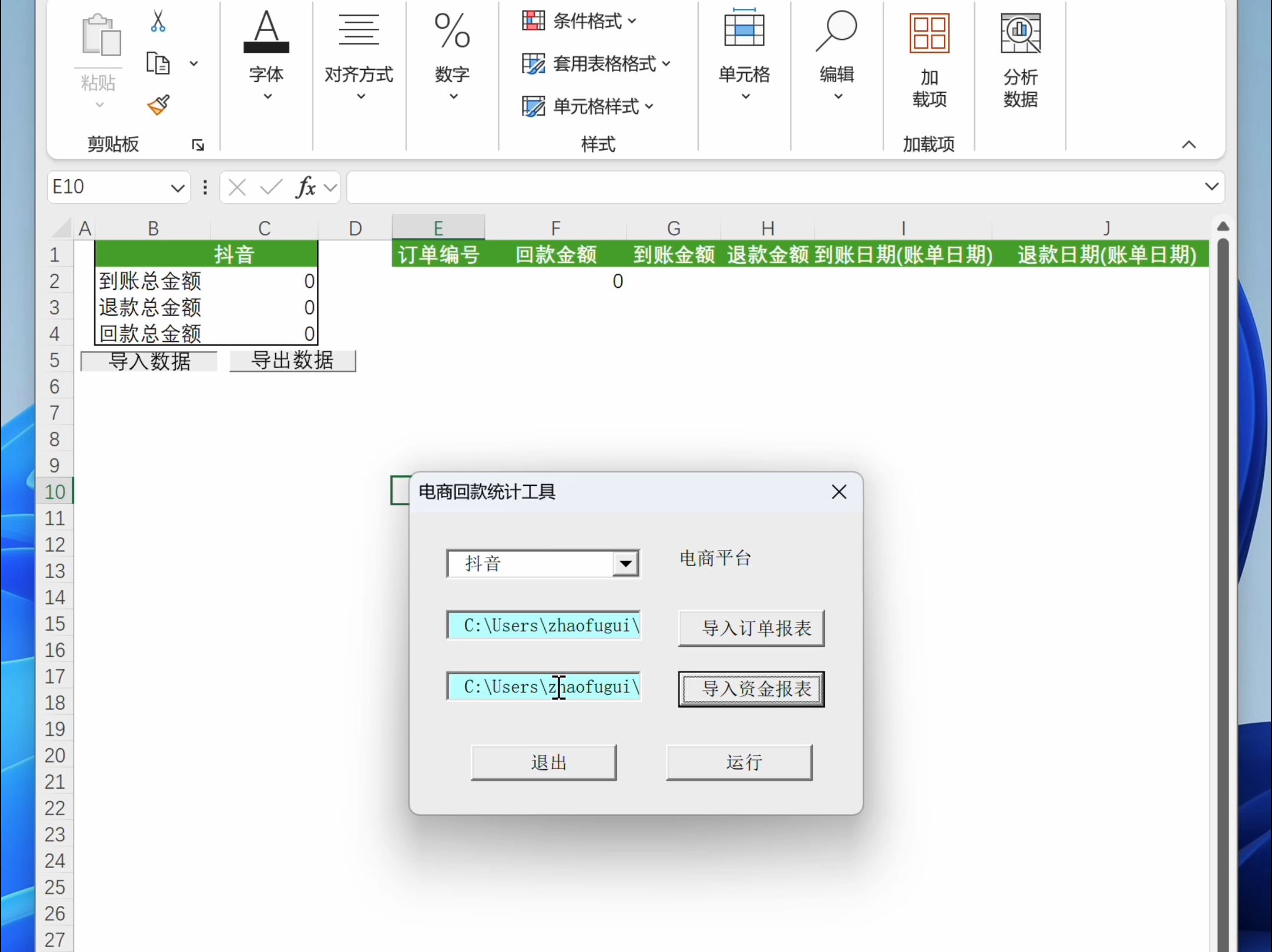Click the 导入数据 button on the sheet
The image size is (1272, 952).
click(149, 361)
